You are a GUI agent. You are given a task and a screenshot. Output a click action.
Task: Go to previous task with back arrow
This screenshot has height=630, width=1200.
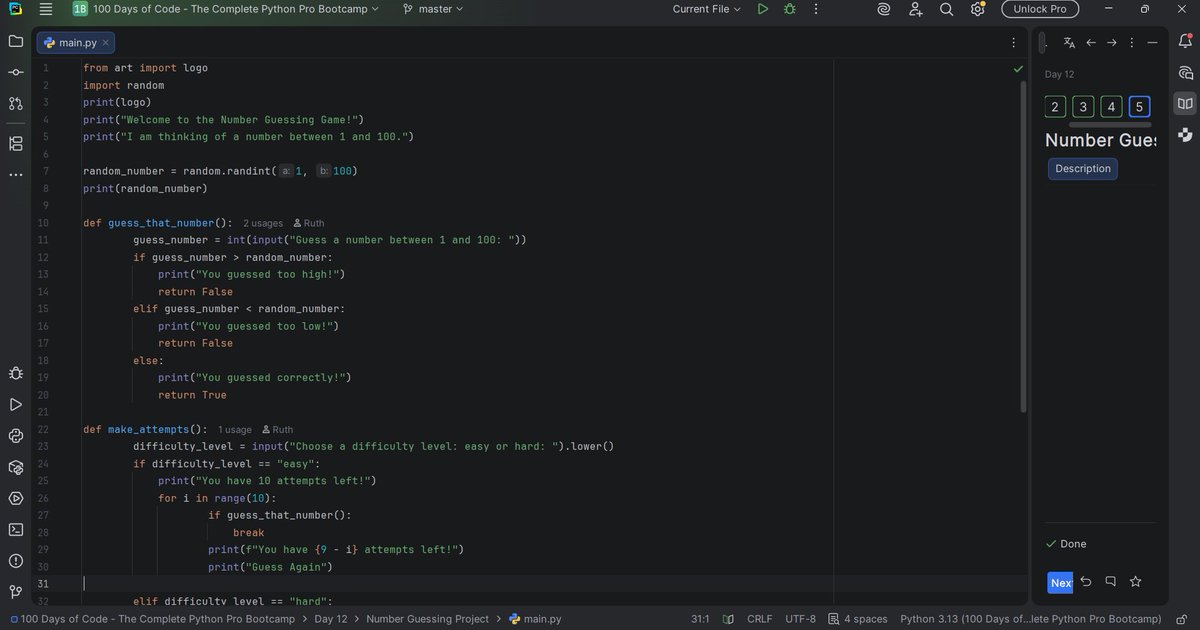pyautogui.click(x=1091, y=43)
